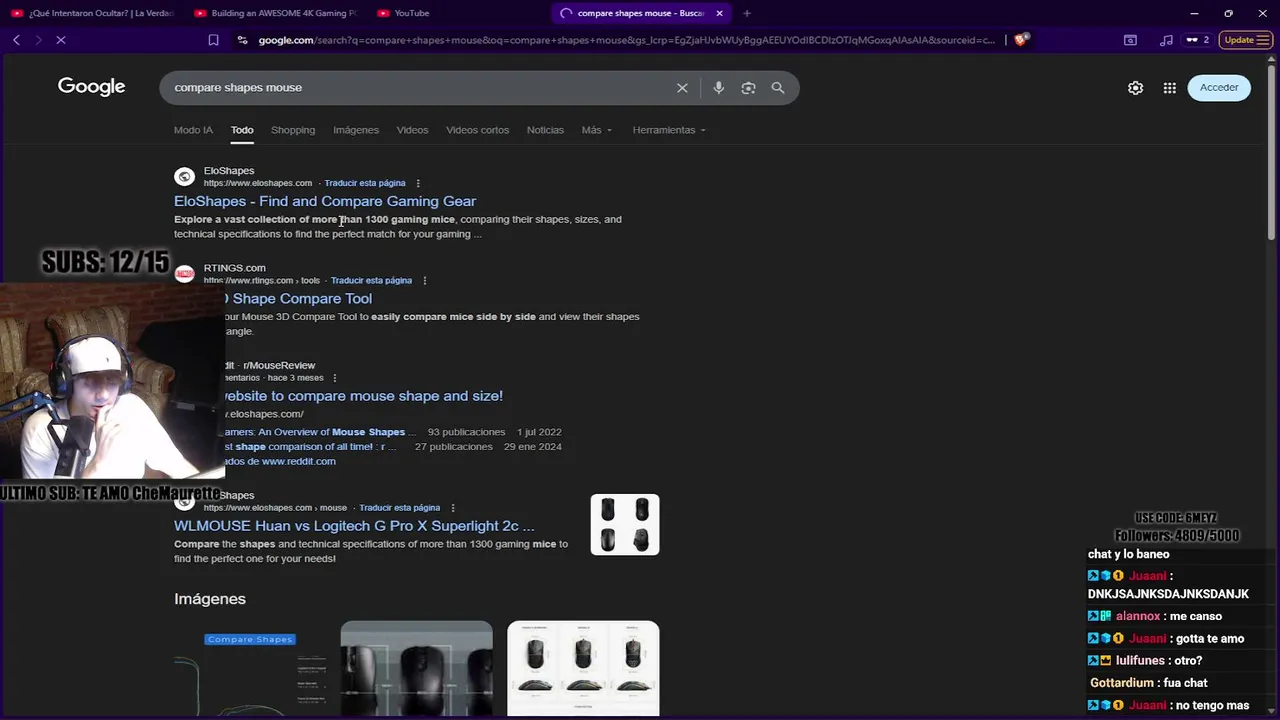1280x720 pixels.
Task: Open more options for Reddit result
Action: 335,378
